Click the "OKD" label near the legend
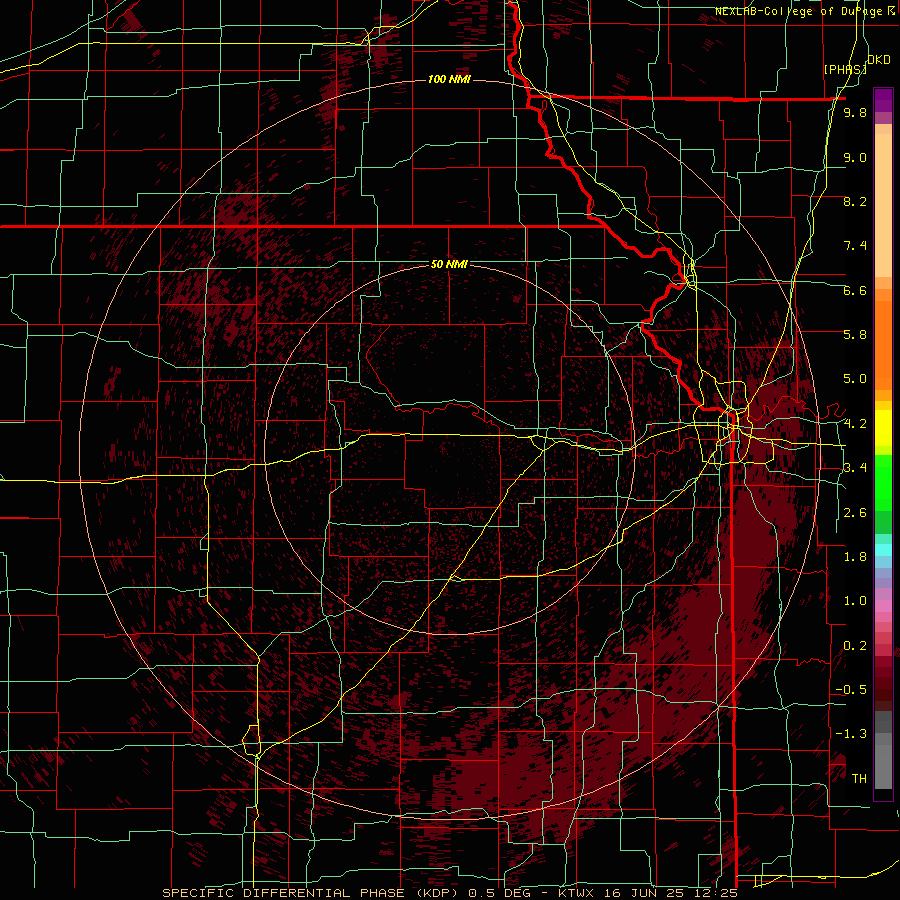Image resolution: width=900 pixels, height=900 pixels. (879, 60)
